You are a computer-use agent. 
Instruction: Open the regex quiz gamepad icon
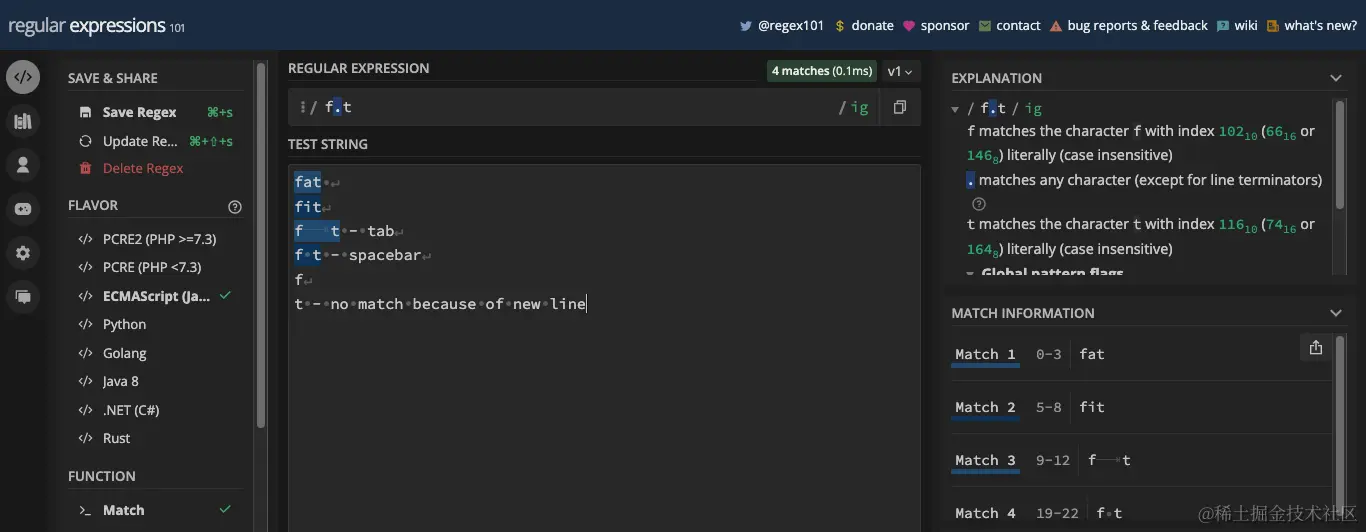[23, 209]
